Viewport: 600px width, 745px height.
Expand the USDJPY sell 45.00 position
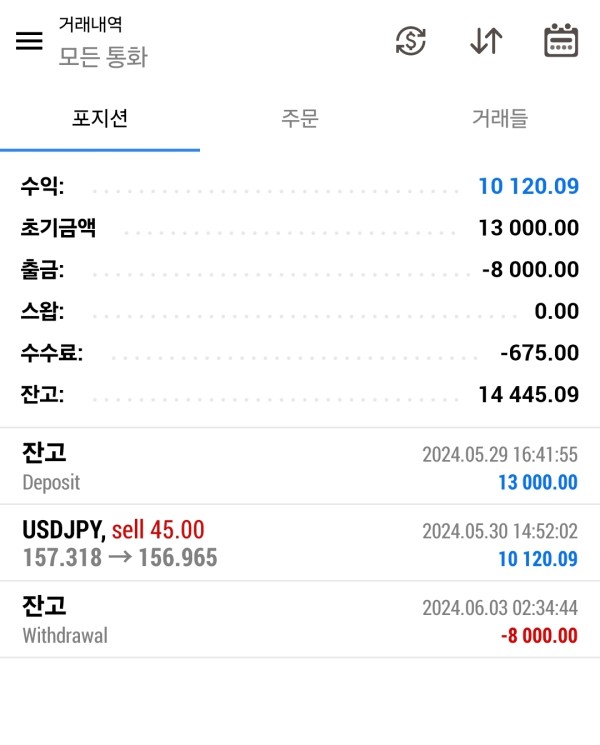coord(300,543)
